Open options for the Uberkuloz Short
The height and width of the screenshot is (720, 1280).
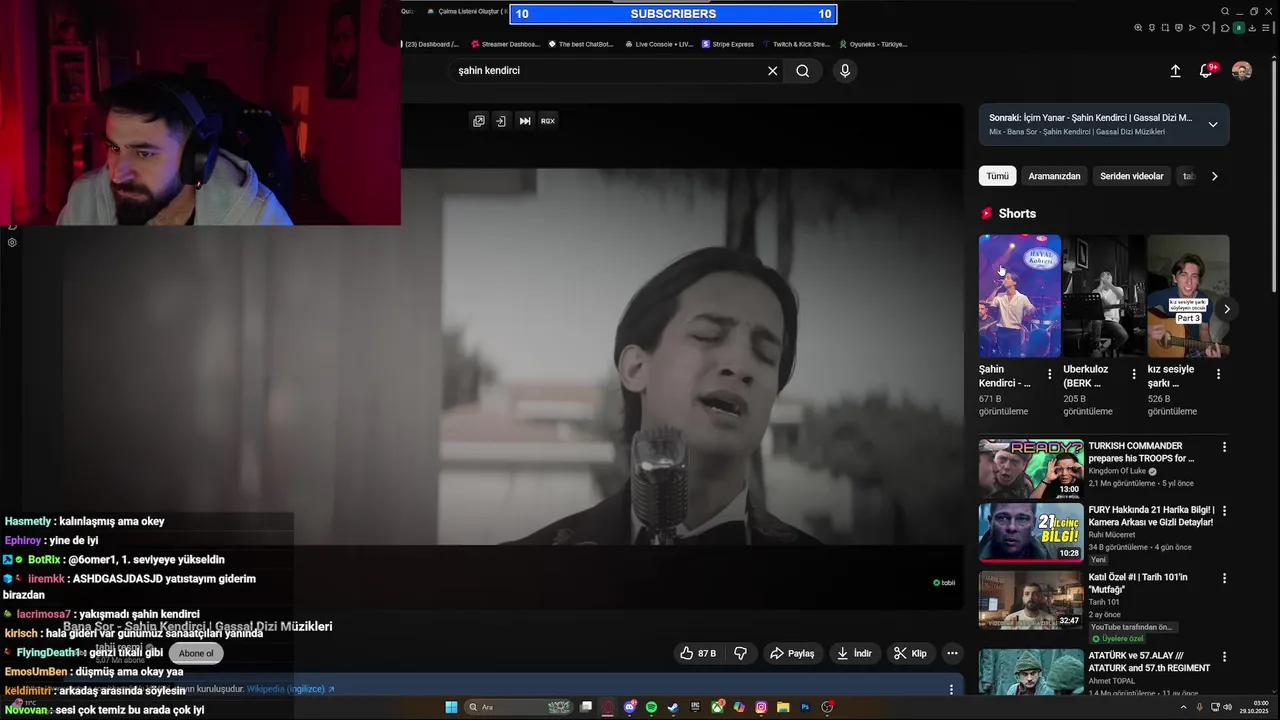pyautogui.click(x=1133, y=374)
